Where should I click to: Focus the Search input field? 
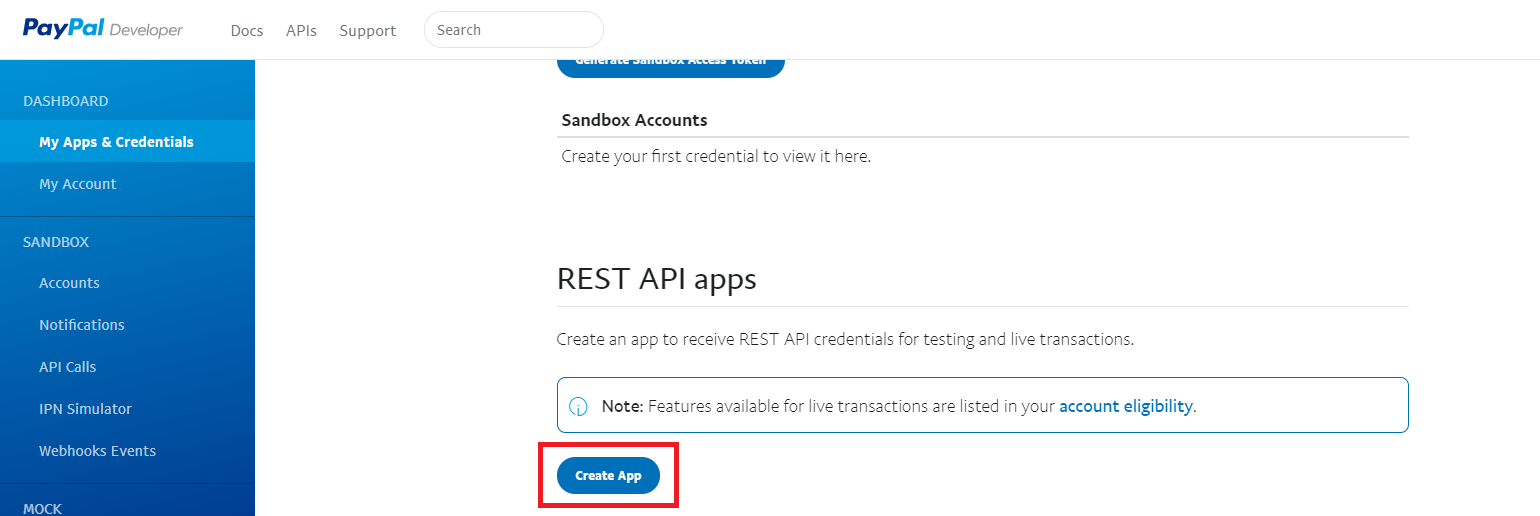pos(514,30)
